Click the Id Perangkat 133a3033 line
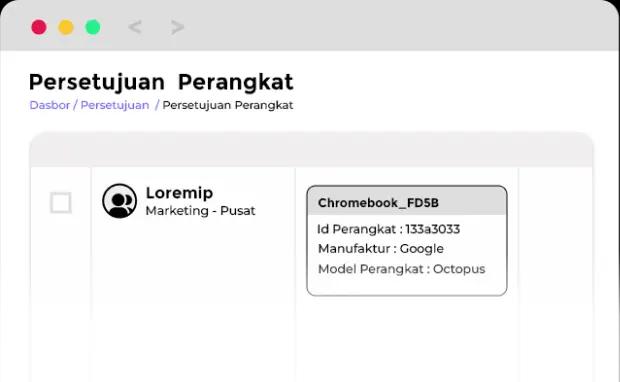The width and height of the screenshot is (620, 382). point(388,229)
